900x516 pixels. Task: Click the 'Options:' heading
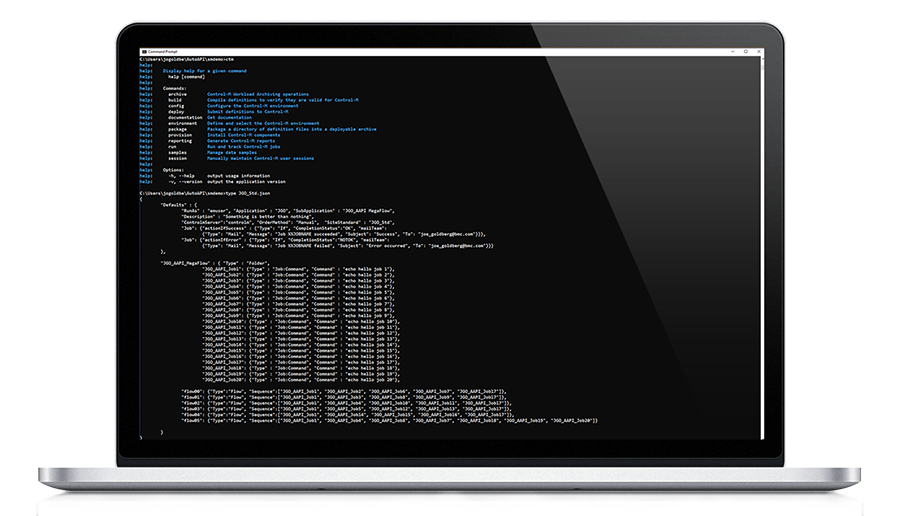click(173, 170)
